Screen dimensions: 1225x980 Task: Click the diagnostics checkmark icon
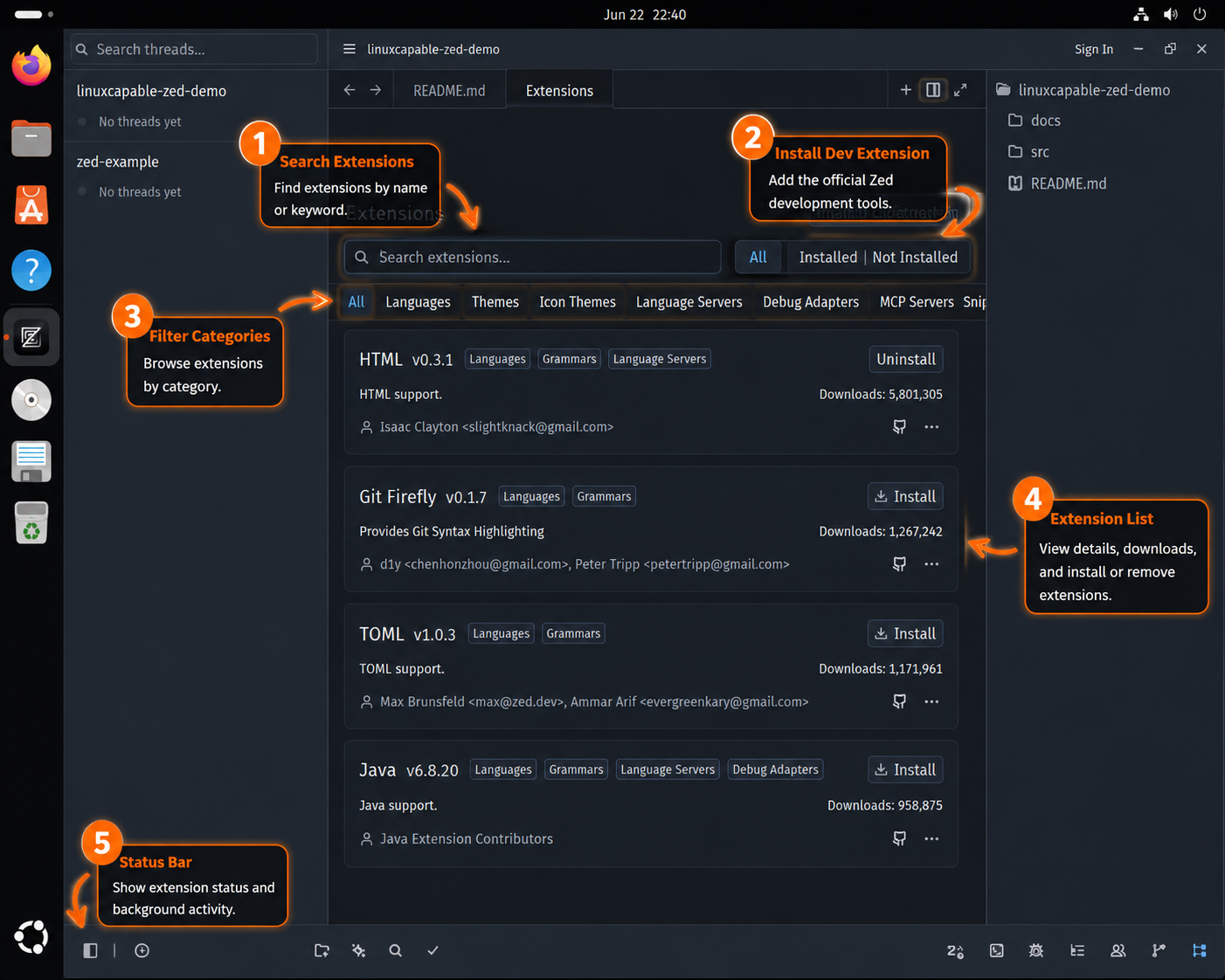point(433,950)
